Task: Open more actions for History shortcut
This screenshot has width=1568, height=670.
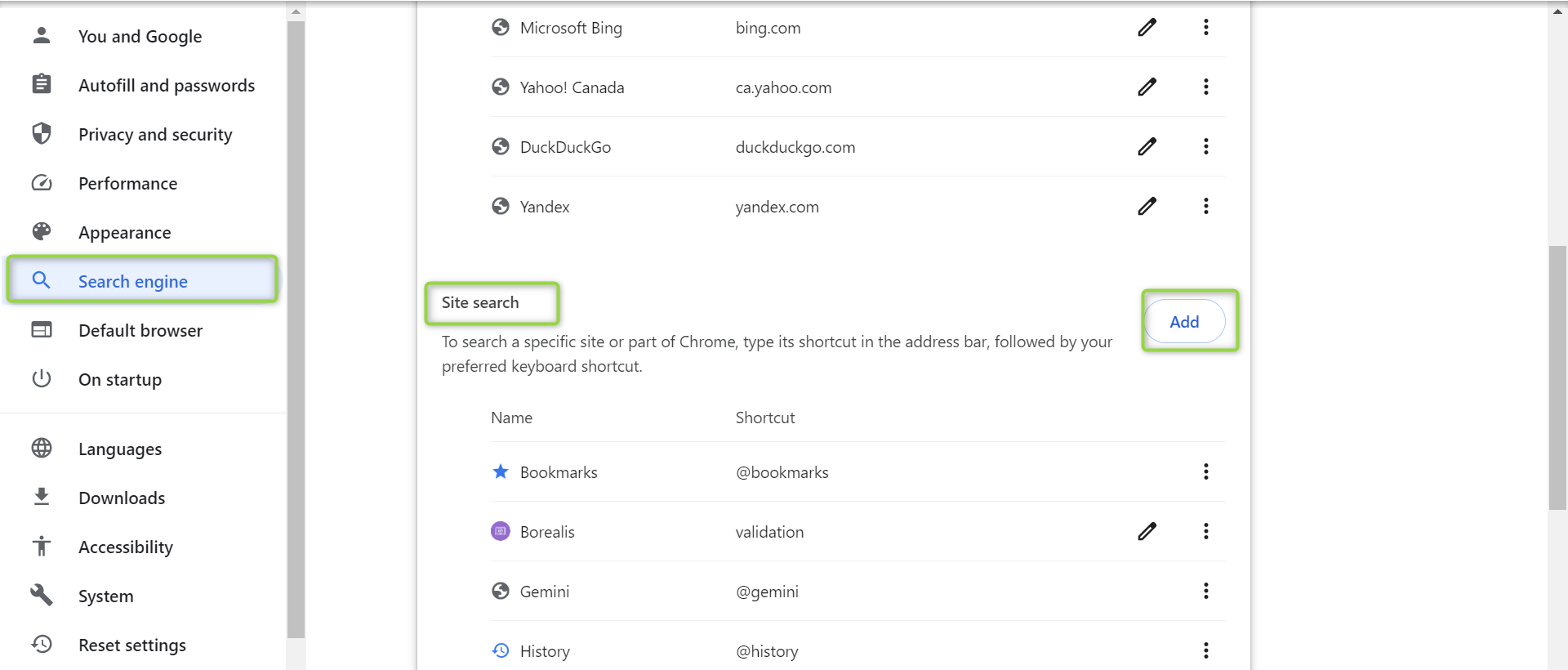Action: (1205, 651)
